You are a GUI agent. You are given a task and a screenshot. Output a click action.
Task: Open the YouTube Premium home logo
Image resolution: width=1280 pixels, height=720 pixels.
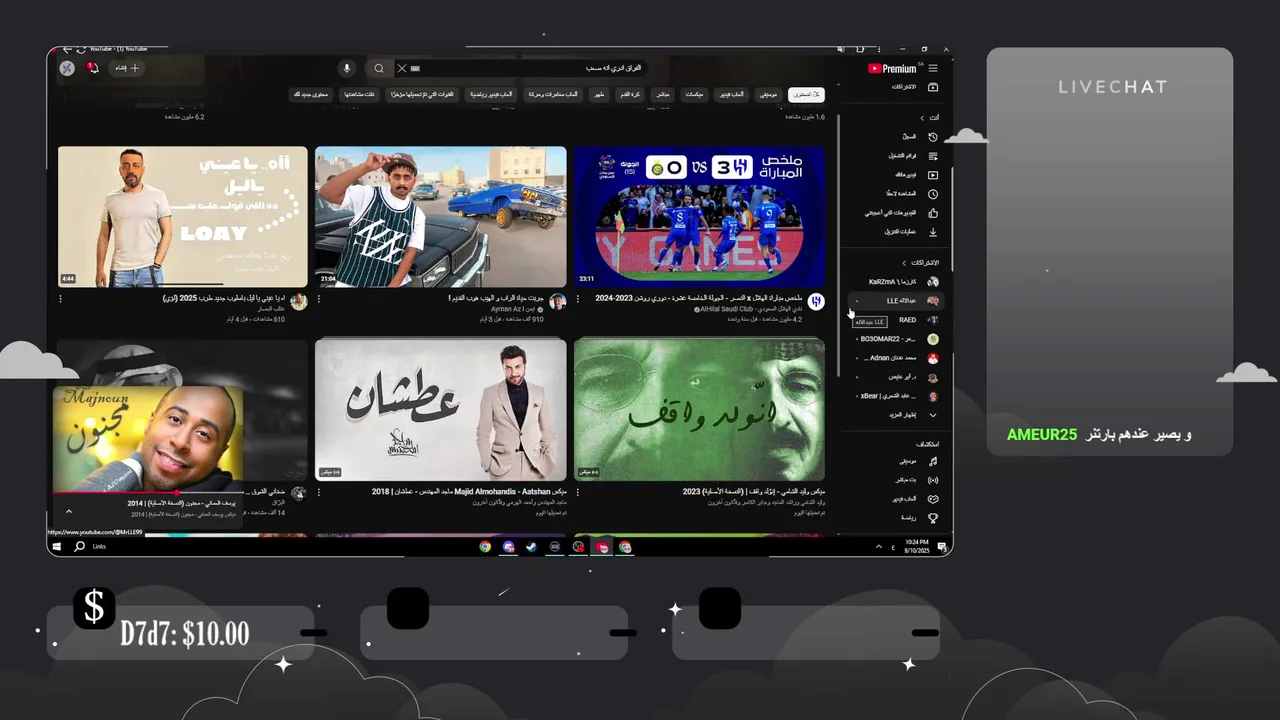tap(892, 68)
